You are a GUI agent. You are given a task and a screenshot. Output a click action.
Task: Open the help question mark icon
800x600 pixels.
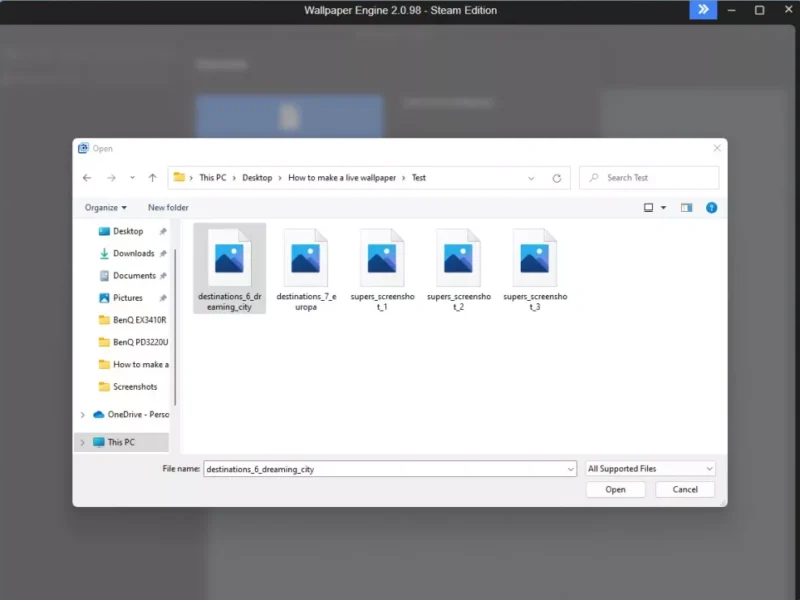pyautogui.click(x=711, y=208)
